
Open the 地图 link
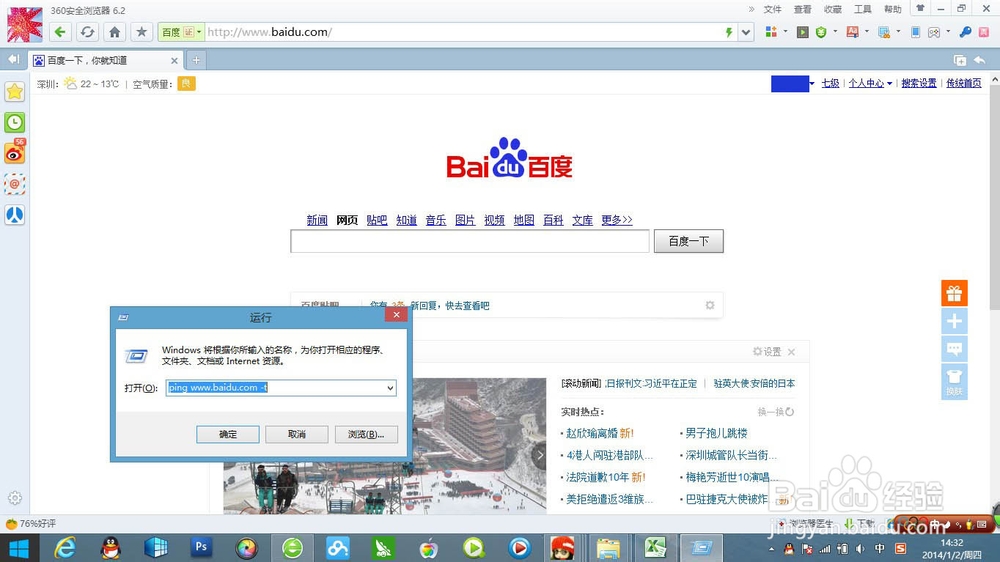[524, 220]
